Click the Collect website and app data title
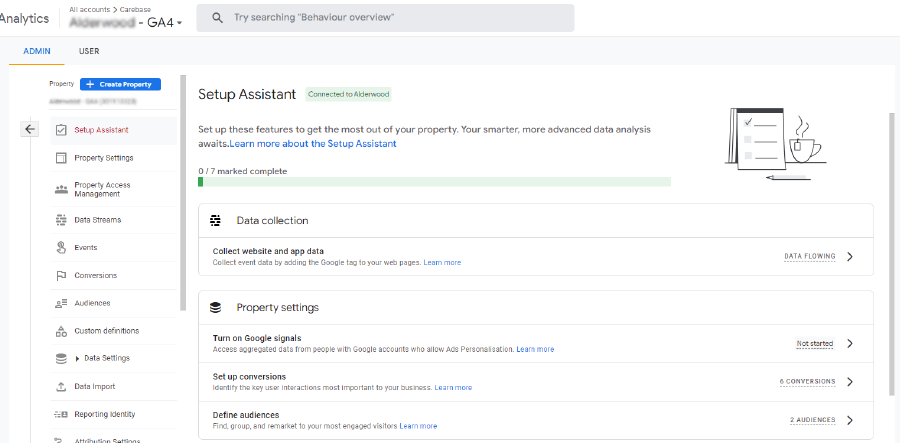The height and width of the screenshot is (443, 900). pyautogui.click(x=268, y=251)
